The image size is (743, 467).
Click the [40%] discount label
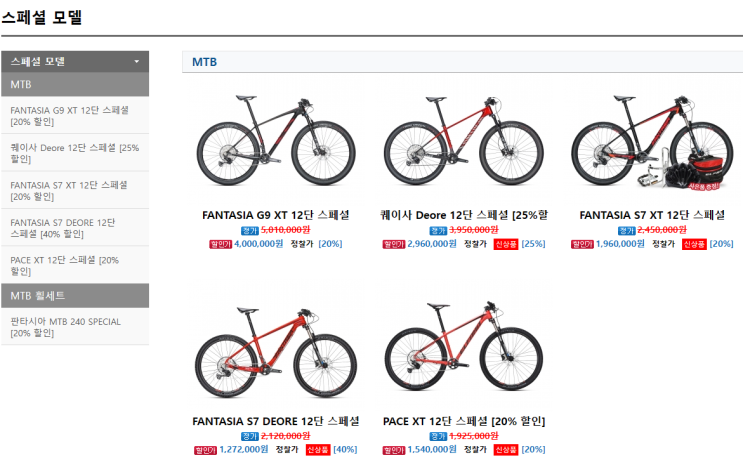coord(345,450)
